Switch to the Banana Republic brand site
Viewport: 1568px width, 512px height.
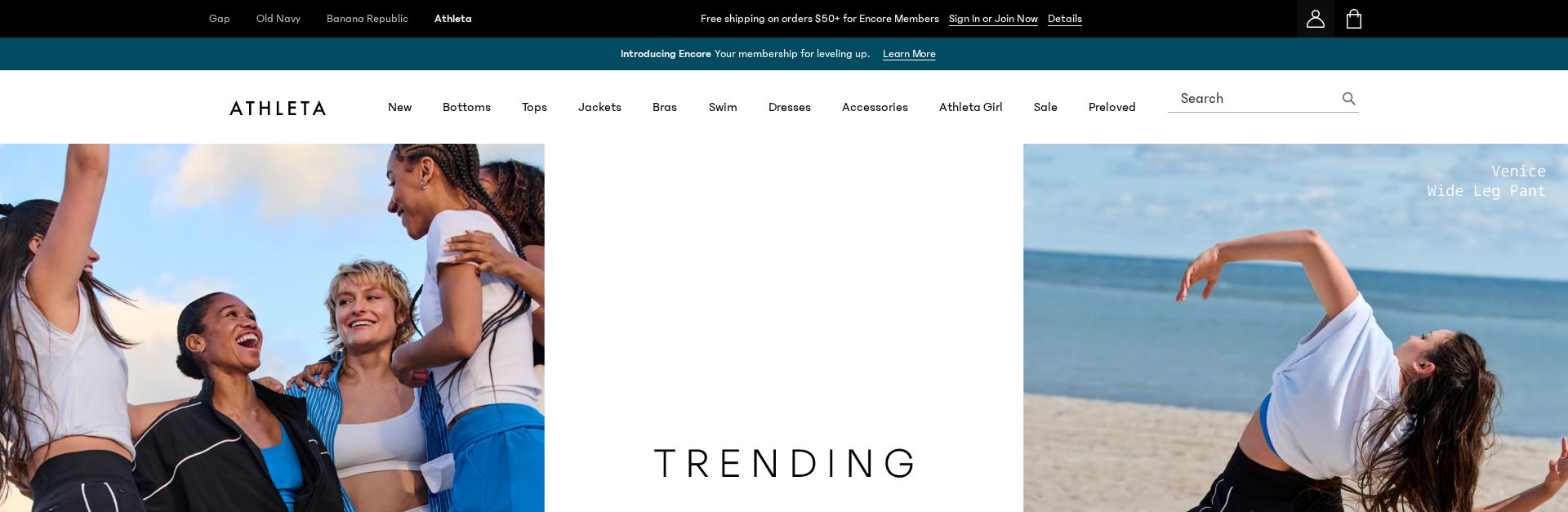(367, 19)
